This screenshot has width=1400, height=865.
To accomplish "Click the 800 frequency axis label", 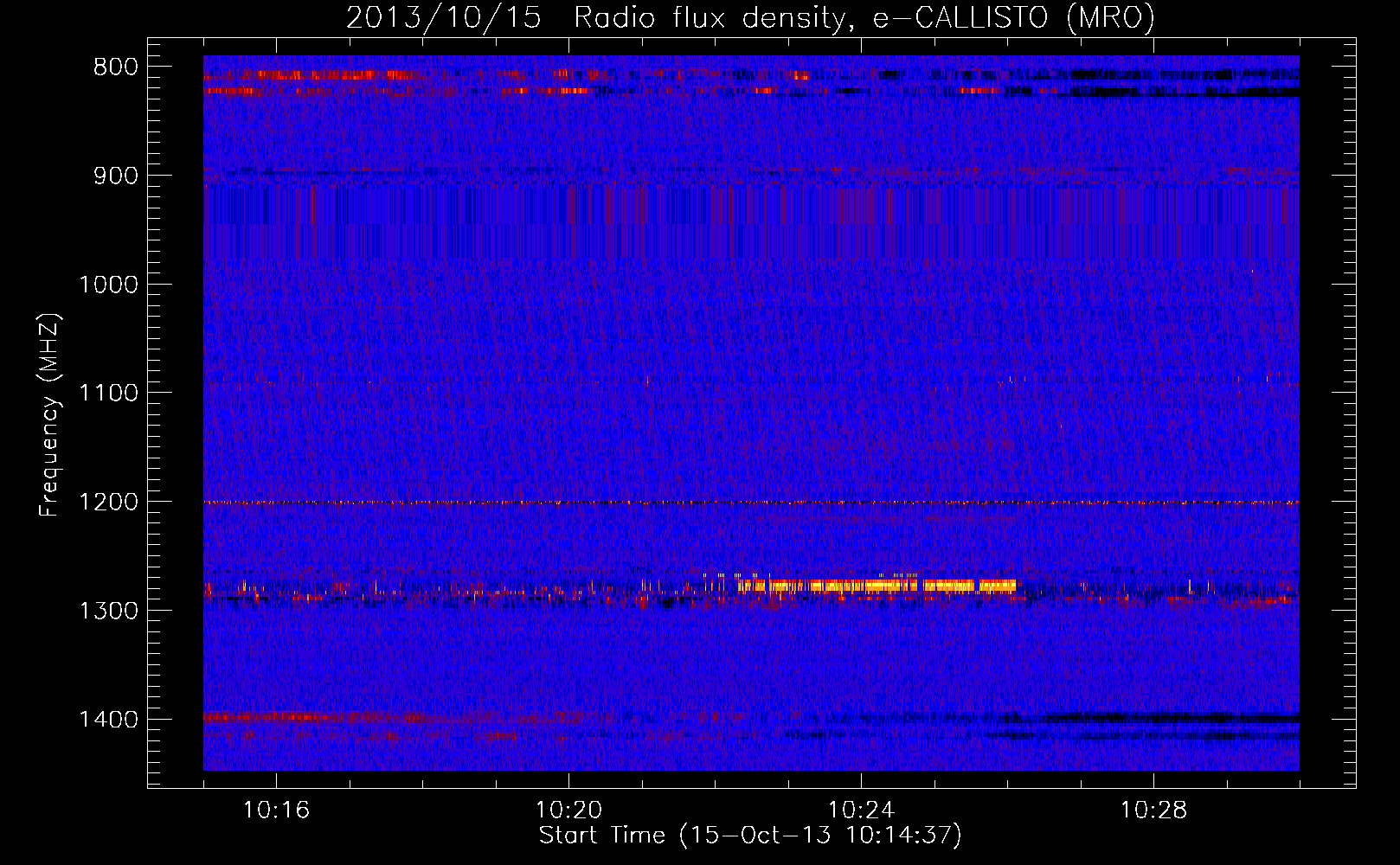I will click(116, 67).
